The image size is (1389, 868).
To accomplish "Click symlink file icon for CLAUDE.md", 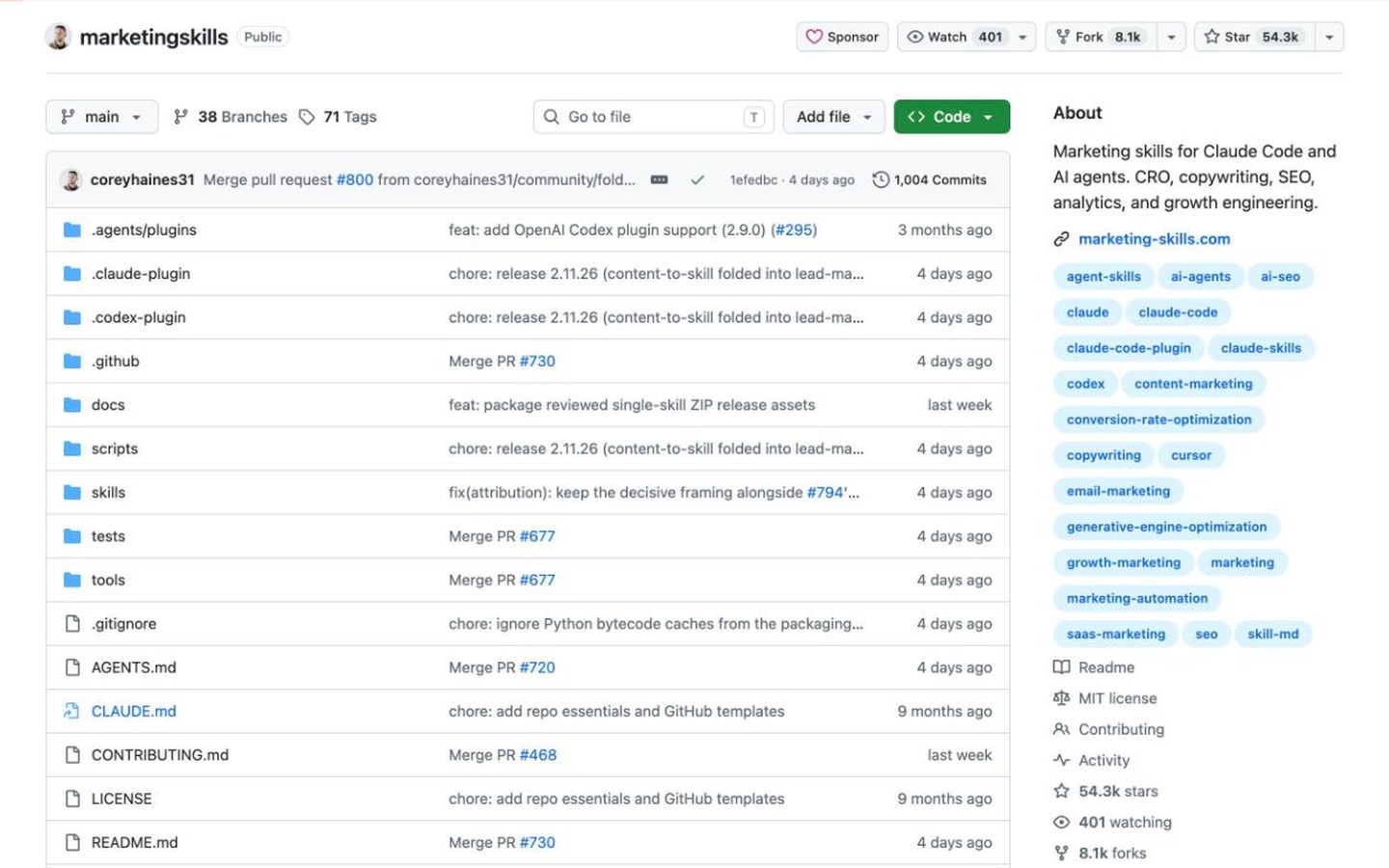I will (71, 711).
